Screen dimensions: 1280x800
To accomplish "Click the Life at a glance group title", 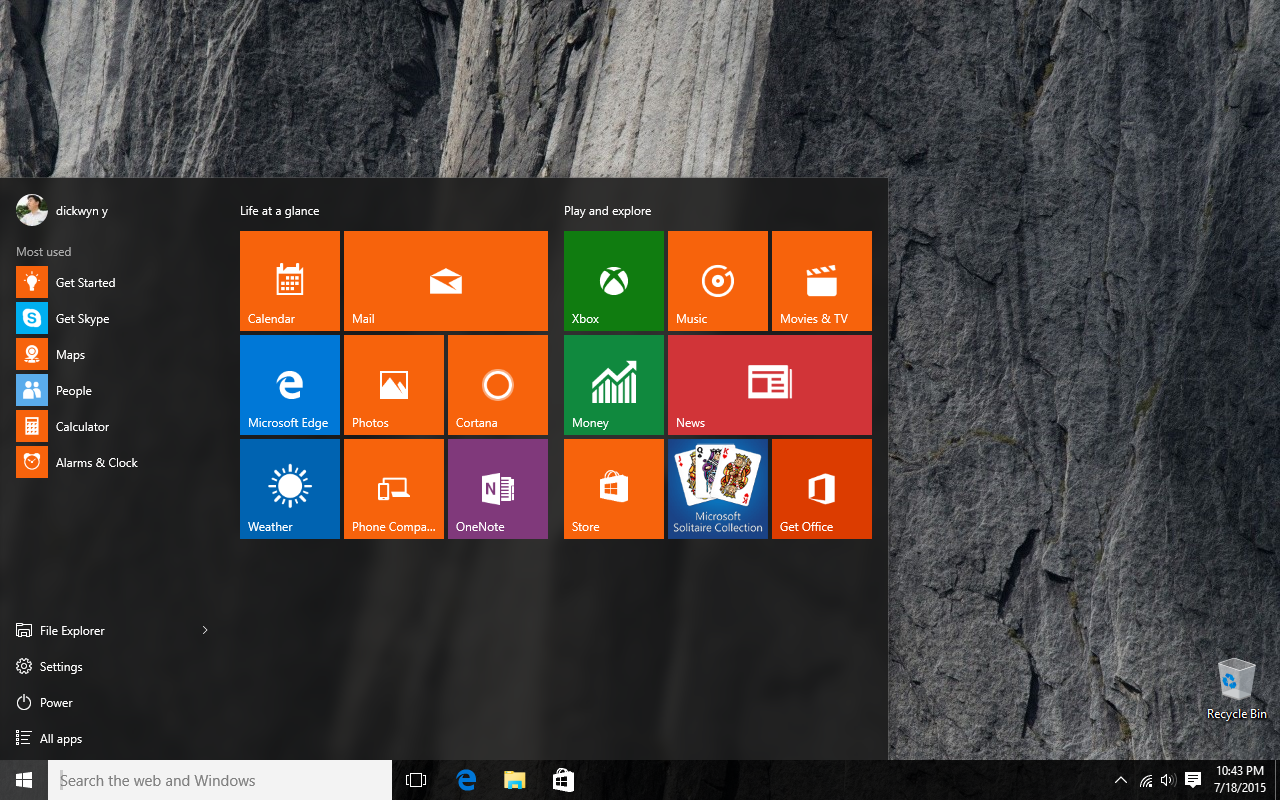I will click(280, 211).
